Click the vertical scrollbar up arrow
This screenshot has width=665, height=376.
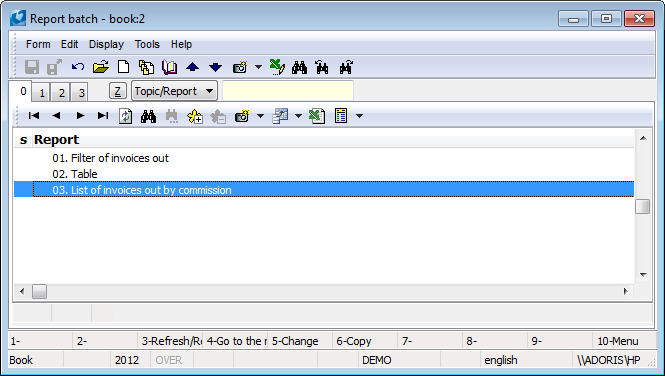point(643,138)
